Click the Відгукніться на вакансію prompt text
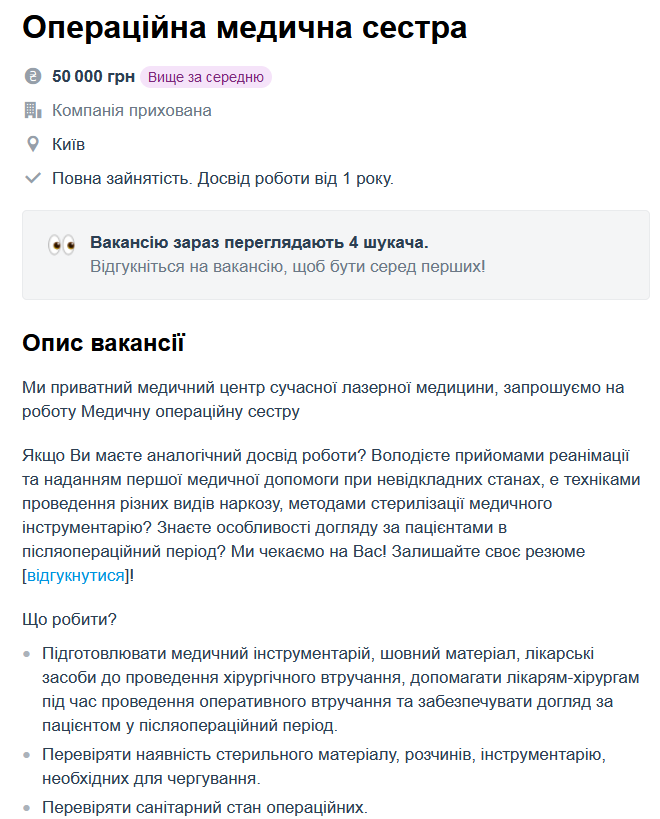Image resolution: width=660 pixels, height=819 pixels. (x=288, y=267)
